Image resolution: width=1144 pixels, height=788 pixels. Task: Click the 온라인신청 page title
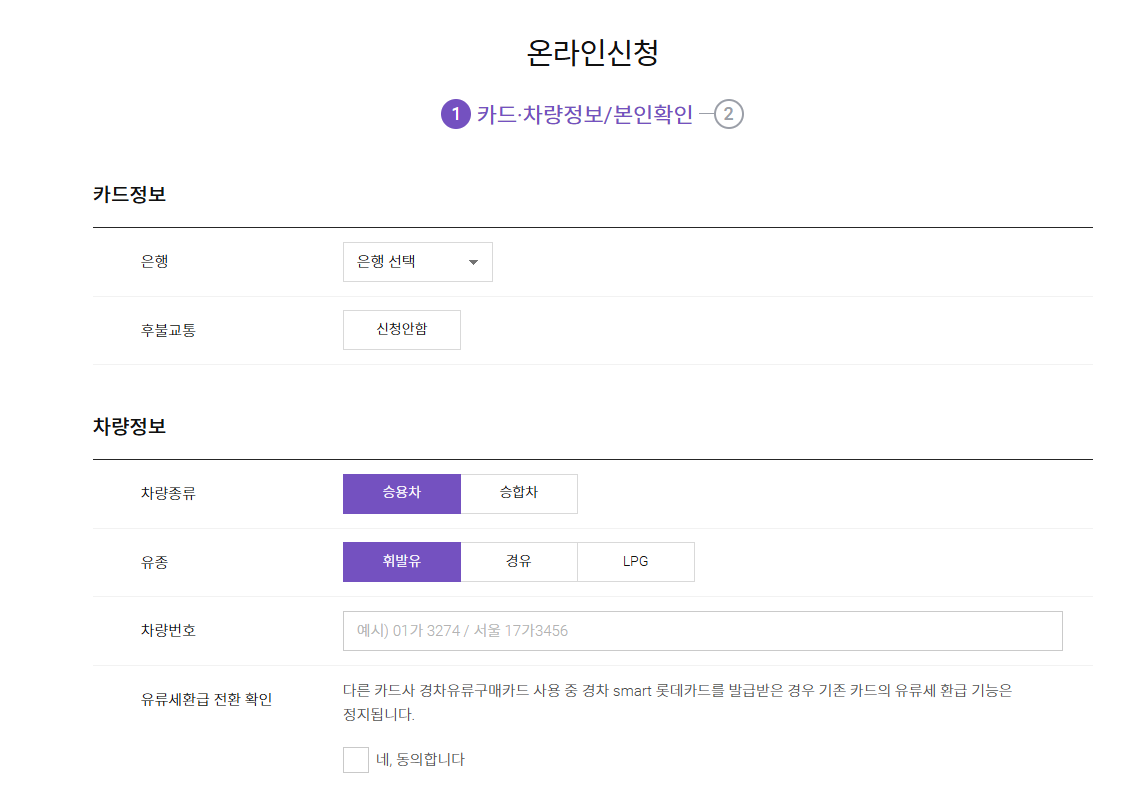pos(592,52)
